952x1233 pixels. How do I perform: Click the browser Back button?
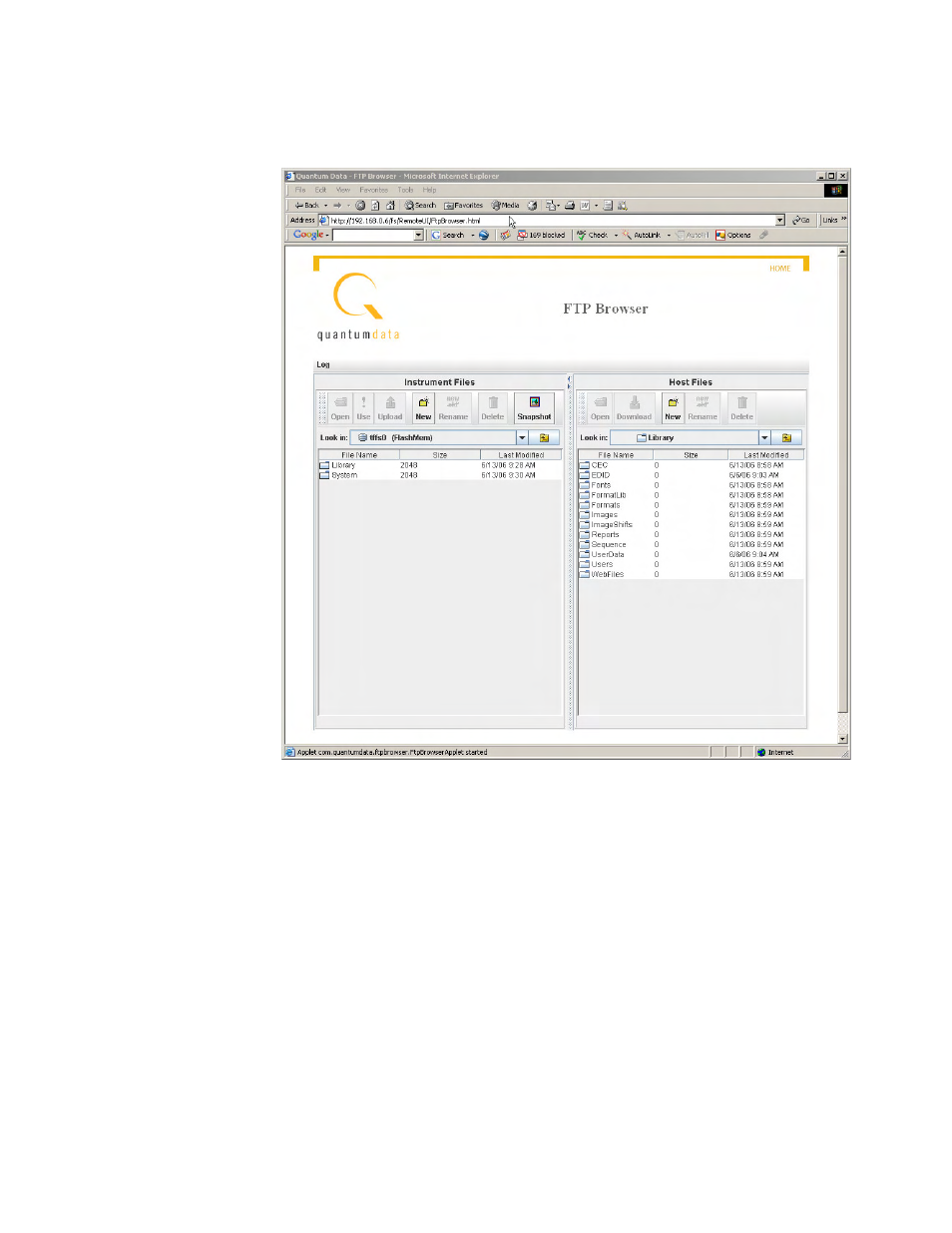pyautogui.click(x=307, y=206)
